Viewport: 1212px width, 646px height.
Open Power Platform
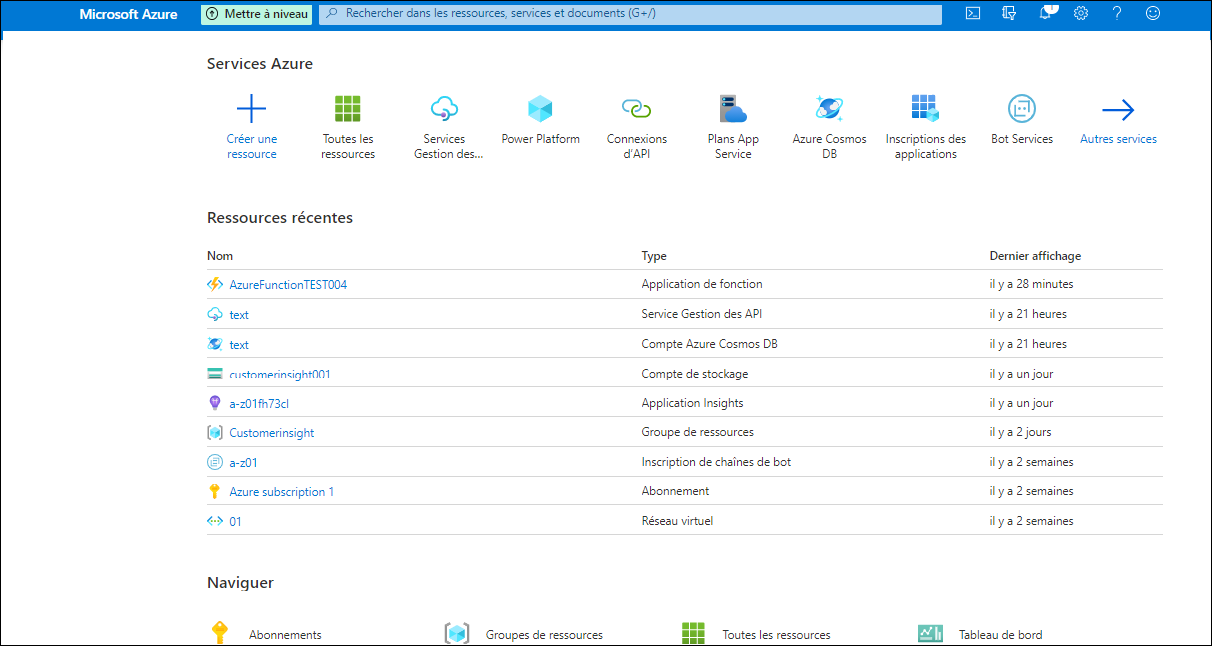click(x=540, y=108)
